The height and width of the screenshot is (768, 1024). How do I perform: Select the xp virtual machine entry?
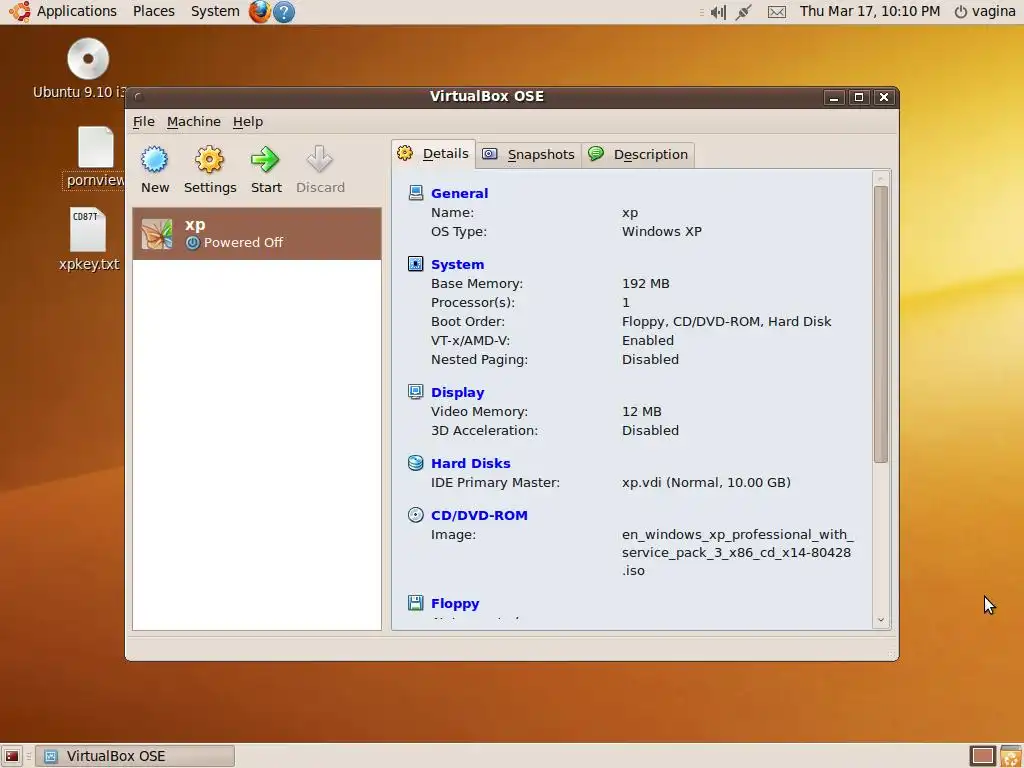click(257, 234)
